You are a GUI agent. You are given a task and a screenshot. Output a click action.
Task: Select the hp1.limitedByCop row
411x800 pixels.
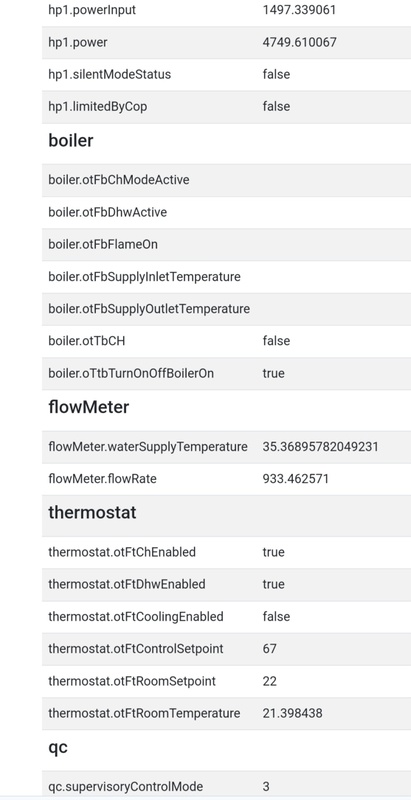[x=226, y=107]
